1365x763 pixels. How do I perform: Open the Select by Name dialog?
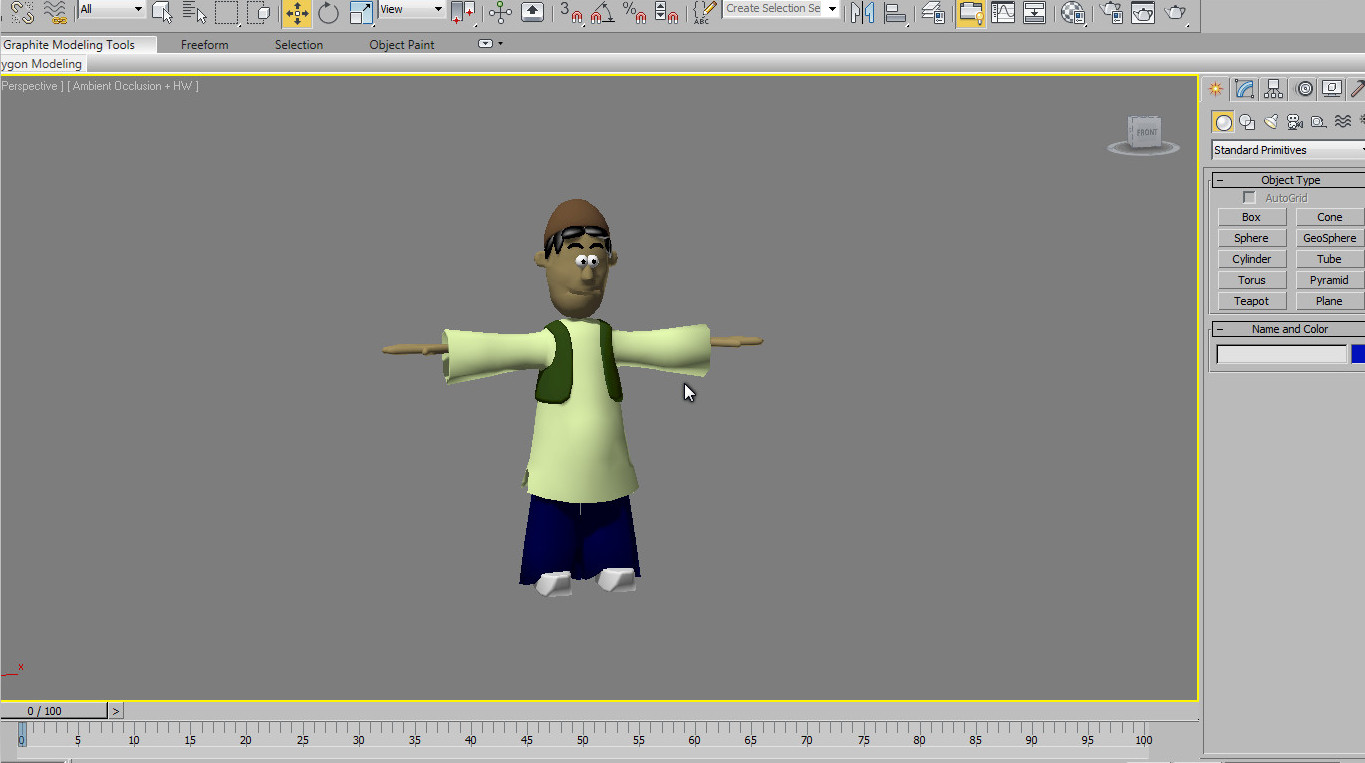click(194, 12)
